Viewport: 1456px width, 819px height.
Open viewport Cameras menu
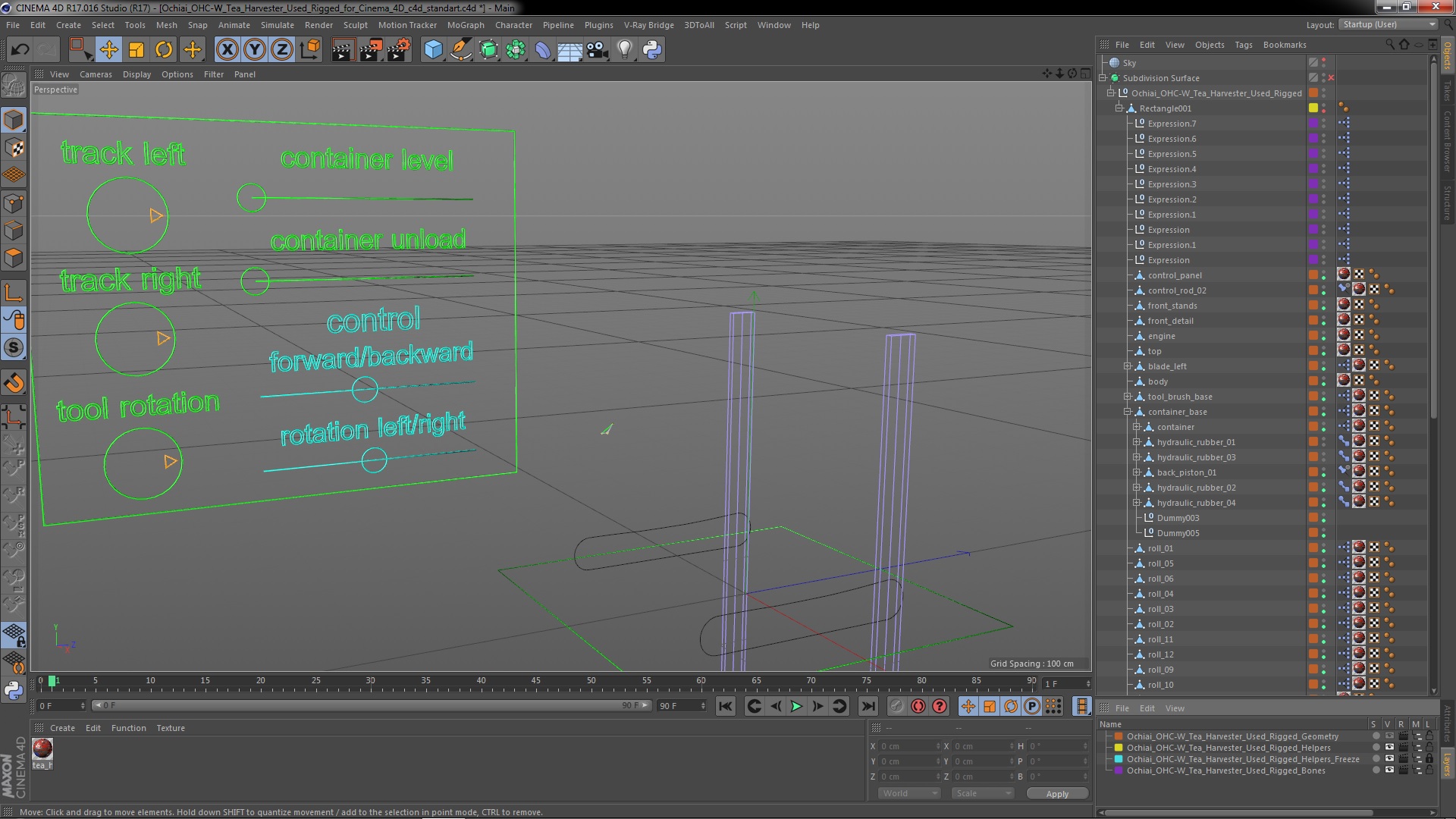(x=96, y=74)
